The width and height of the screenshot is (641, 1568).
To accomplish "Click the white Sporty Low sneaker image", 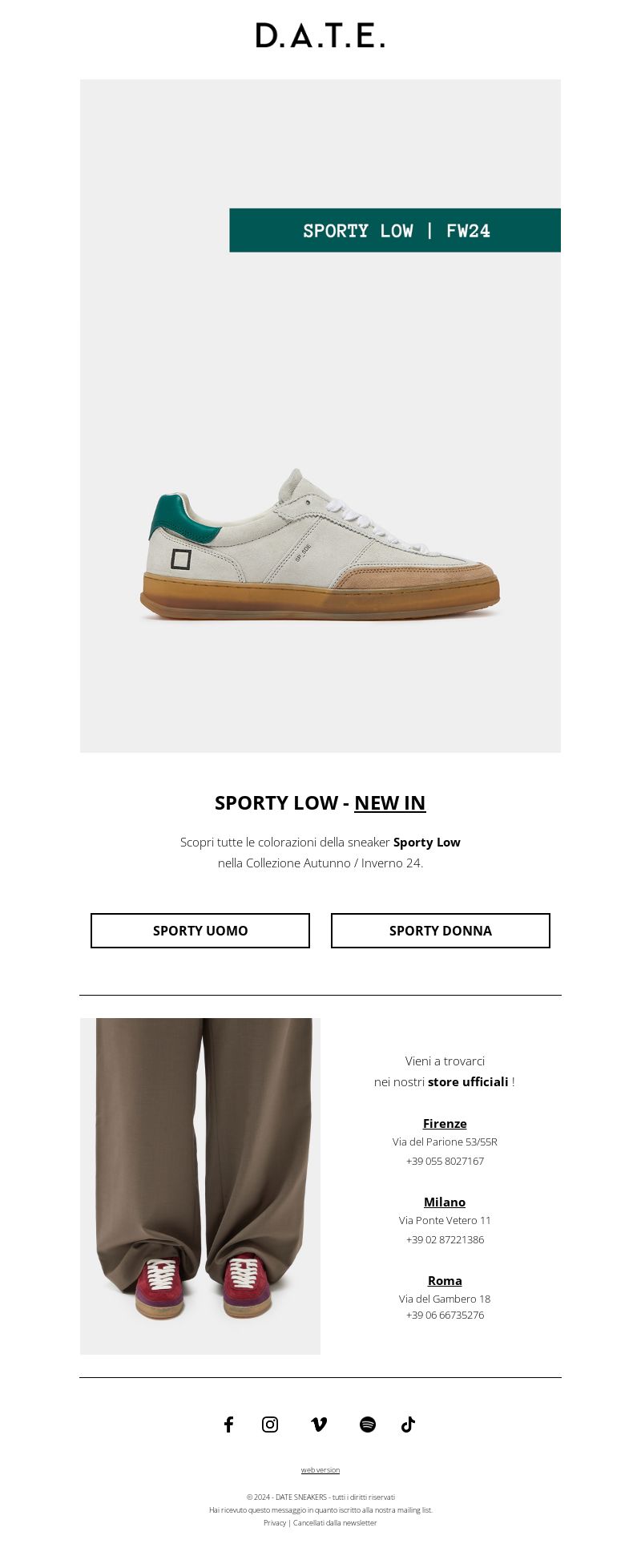I will (320, 545).
